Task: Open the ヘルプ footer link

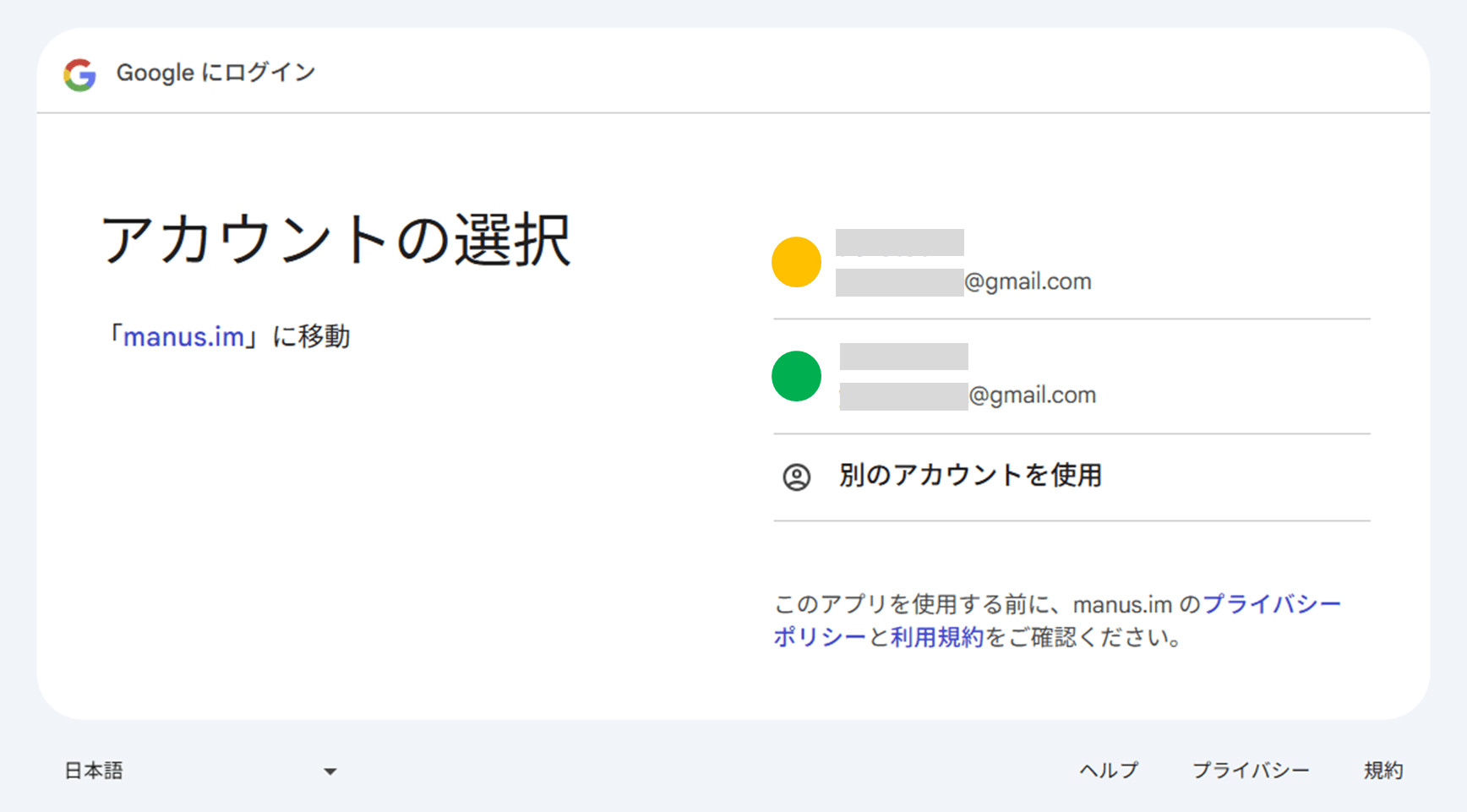Action: [1109, 771]
